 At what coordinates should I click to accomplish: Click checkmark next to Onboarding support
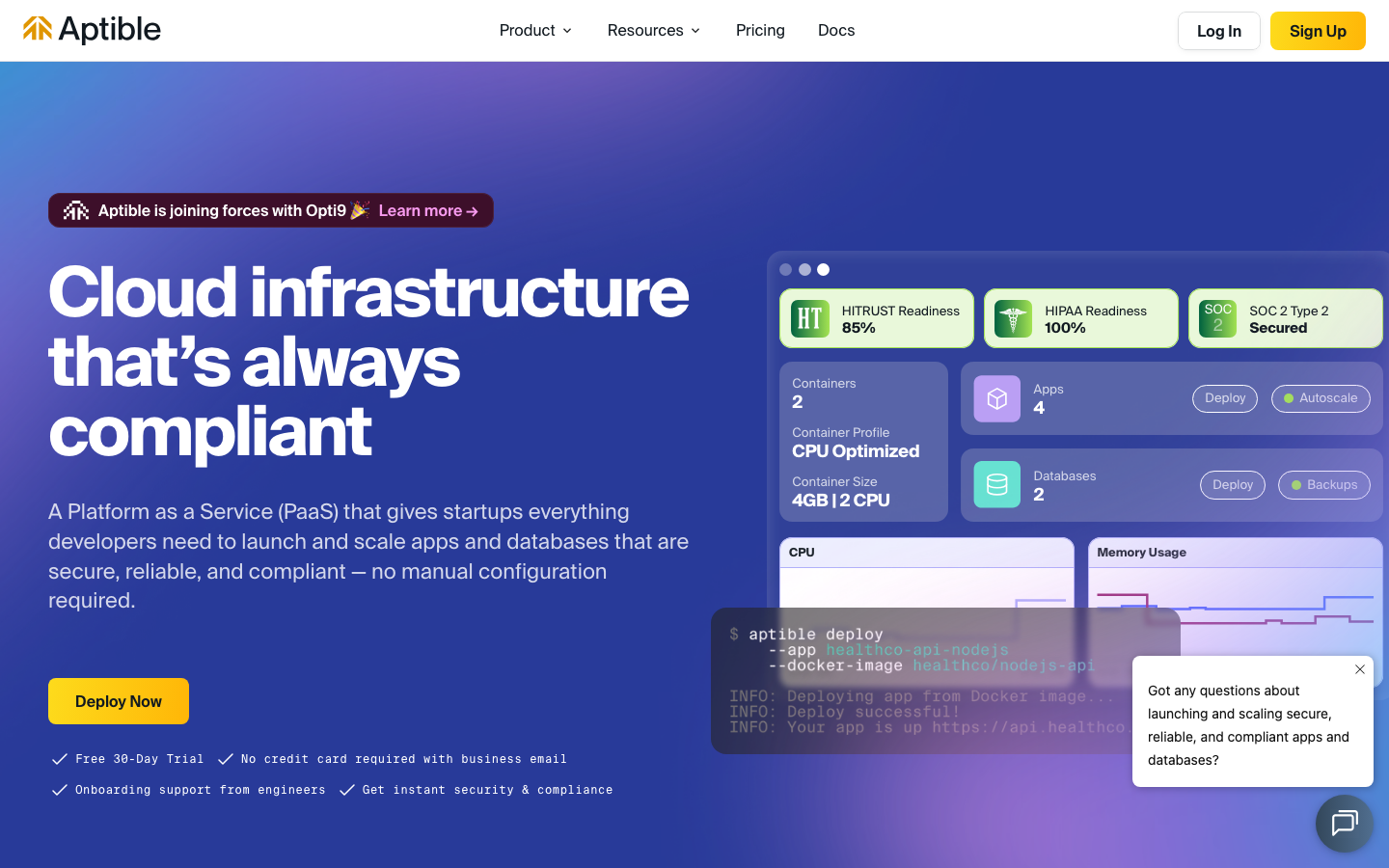[x=60, y=790]
